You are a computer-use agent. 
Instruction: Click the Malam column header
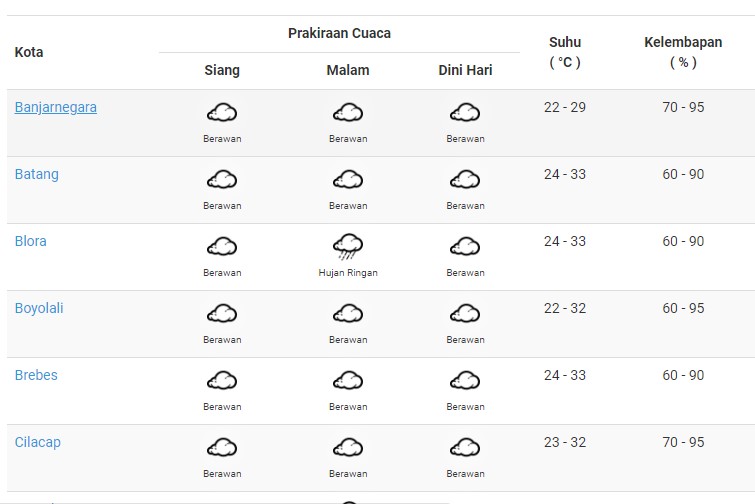pos(348,70)
